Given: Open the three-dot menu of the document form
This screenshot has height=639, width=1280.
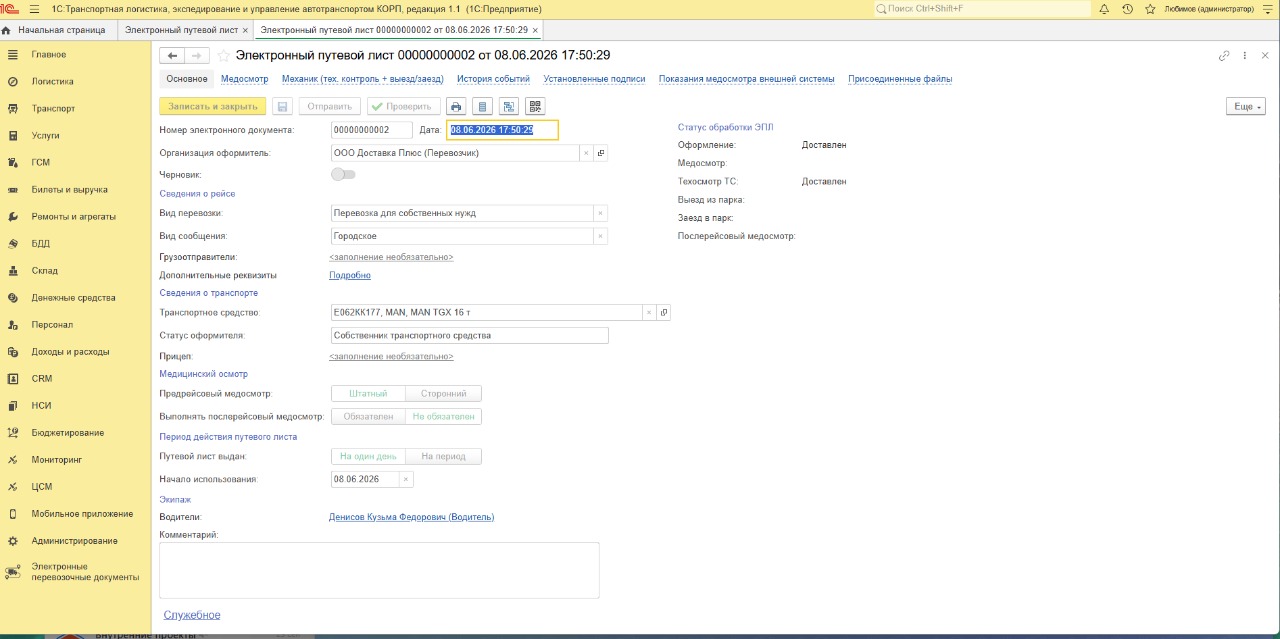Looking at the screenshot, I should coord(1245,56).
